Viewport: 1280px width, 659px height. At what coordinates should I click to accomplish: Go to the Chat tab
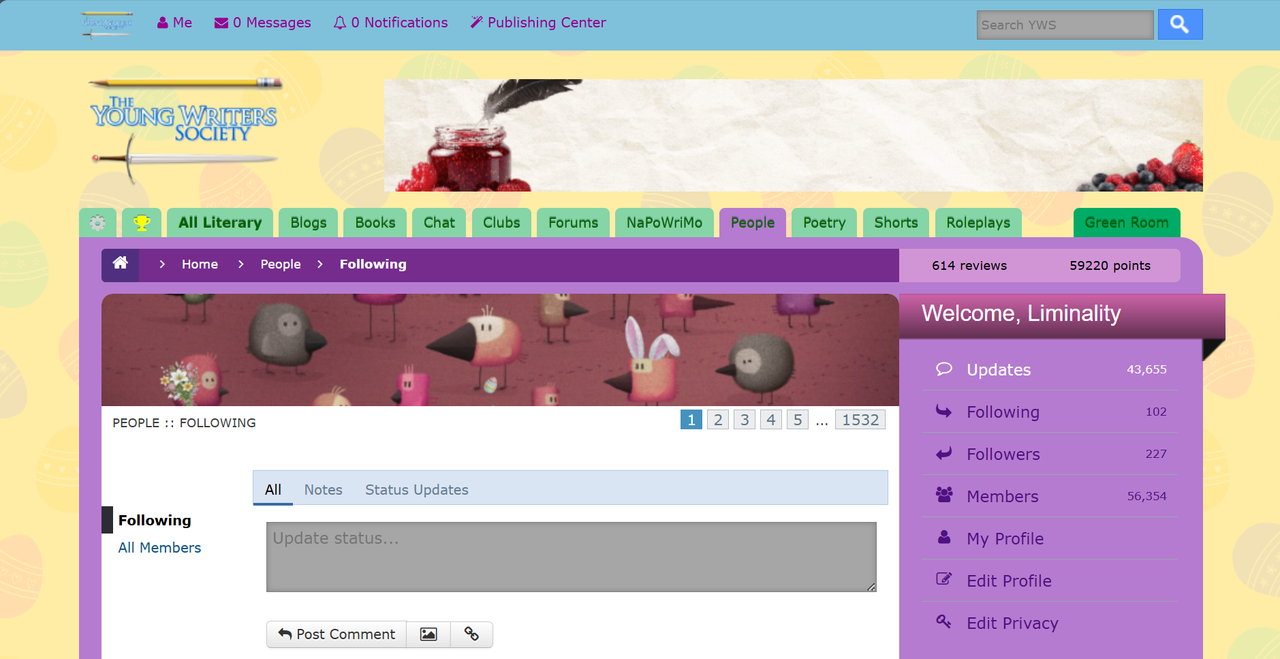pyautogui.click(x=439, y=223)
